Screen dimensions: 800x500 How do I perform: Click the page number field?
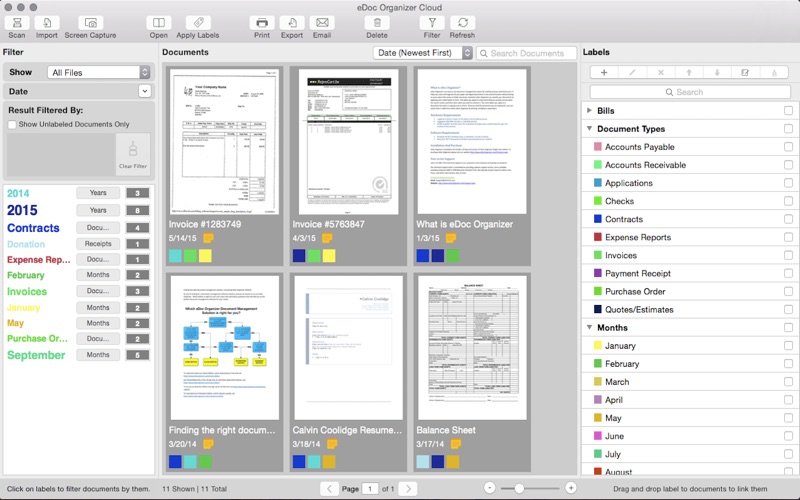click(370, 489)
